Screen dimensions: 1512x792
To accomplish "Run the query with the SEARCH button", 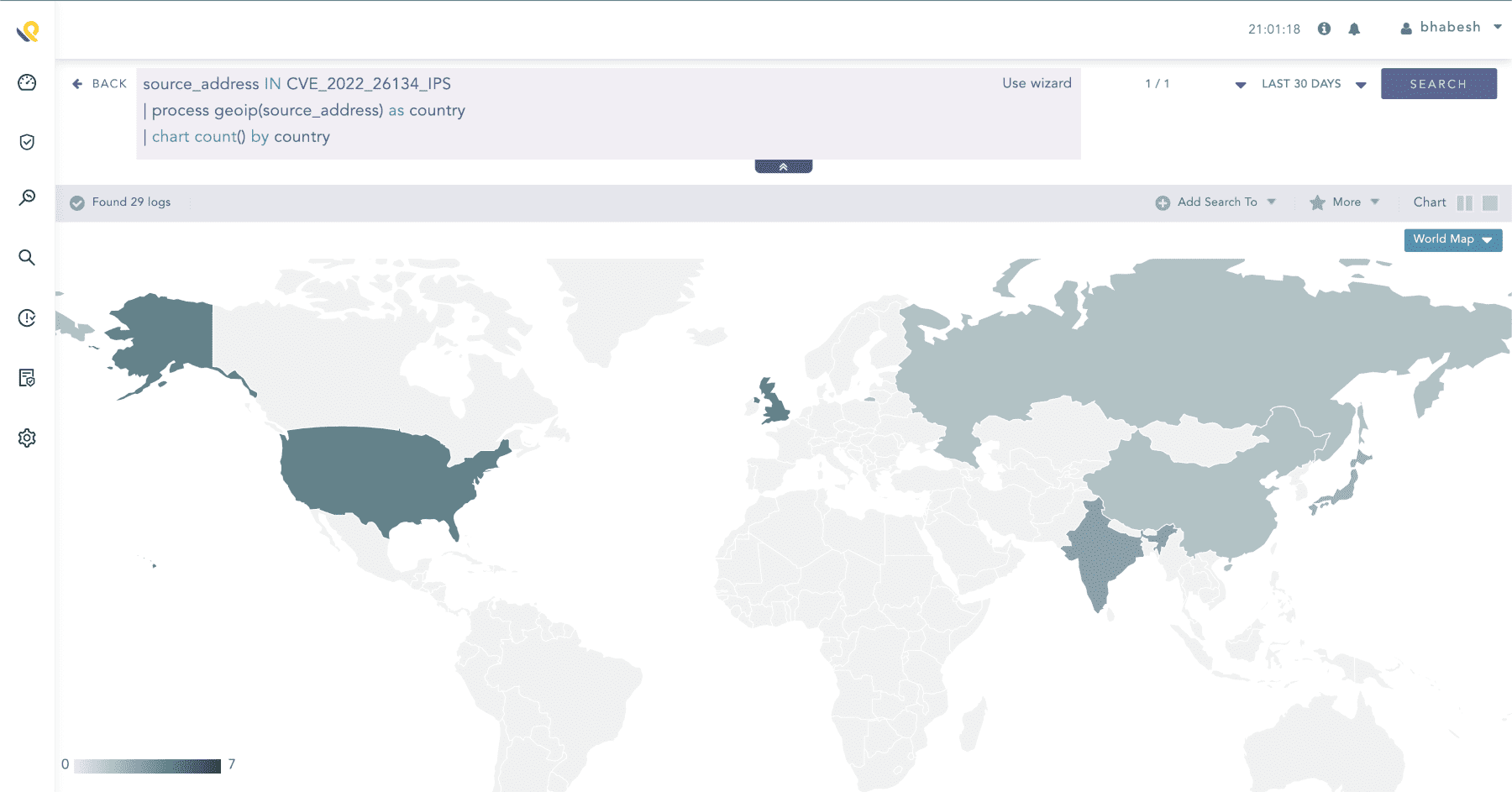I will click(x=1438, y=83).
